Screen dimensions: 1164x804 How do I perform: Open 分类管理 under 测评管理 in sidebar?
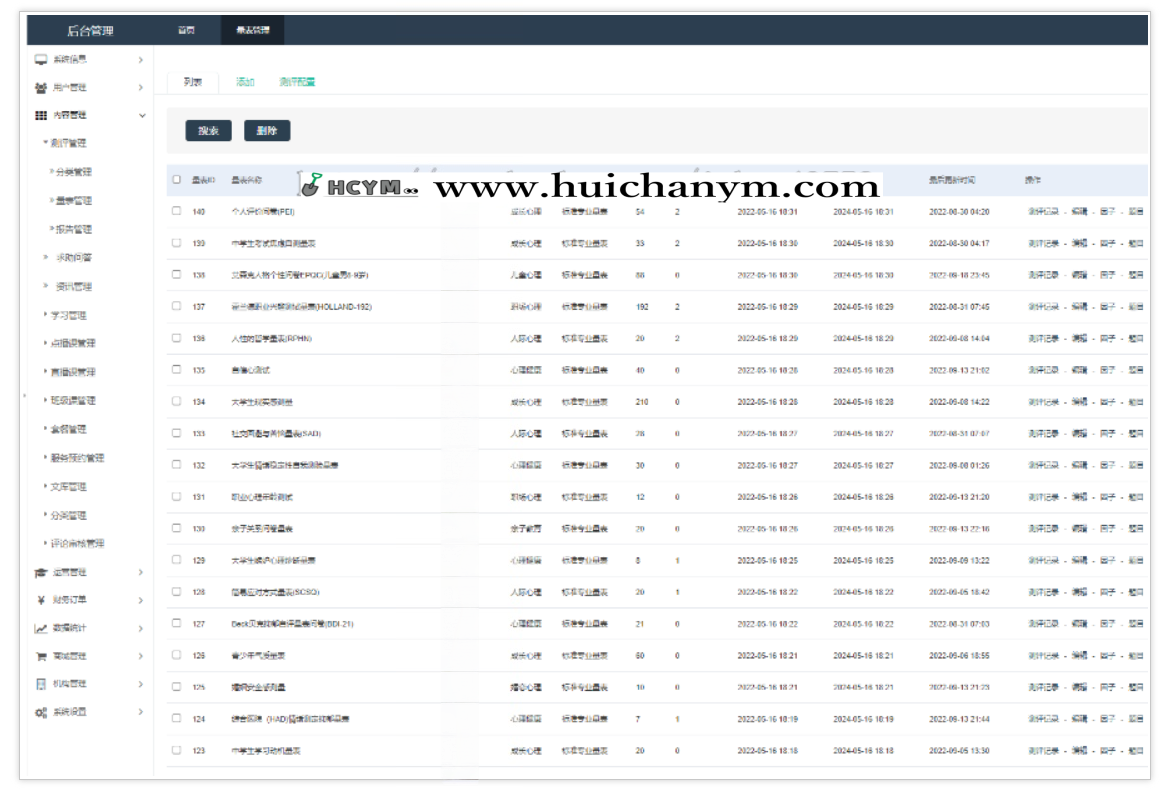[73, 172]
